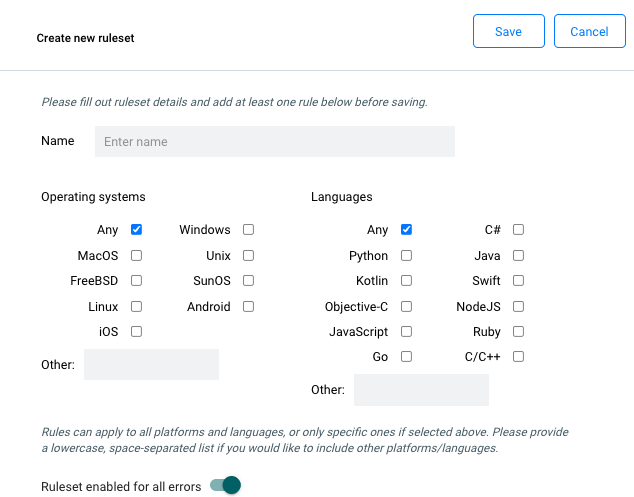The width and height of the screenshot is (634, 497).
Task: Check the Linux operating system checkbox
Action: point(137,307)
